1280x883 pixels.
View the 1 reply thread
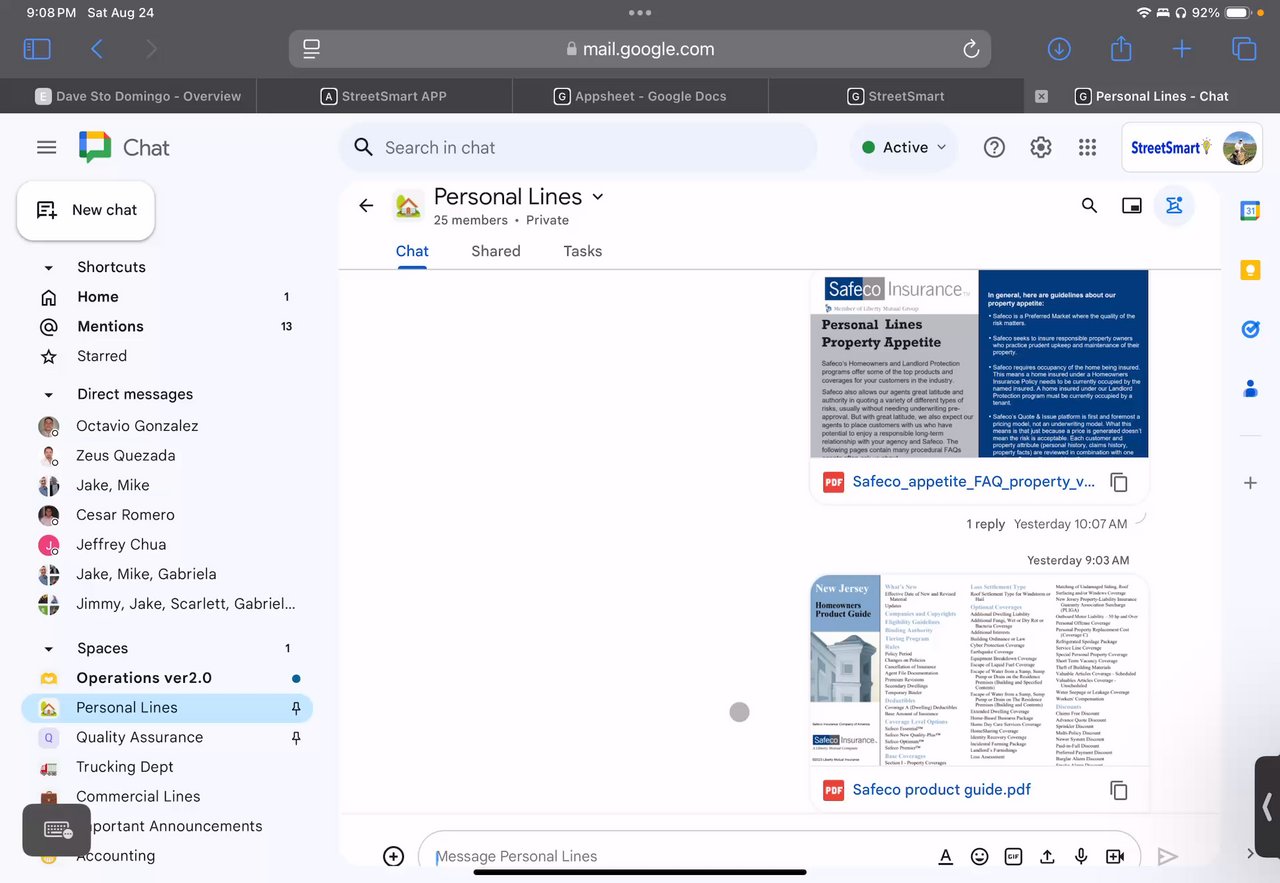(x=985, y=524)
